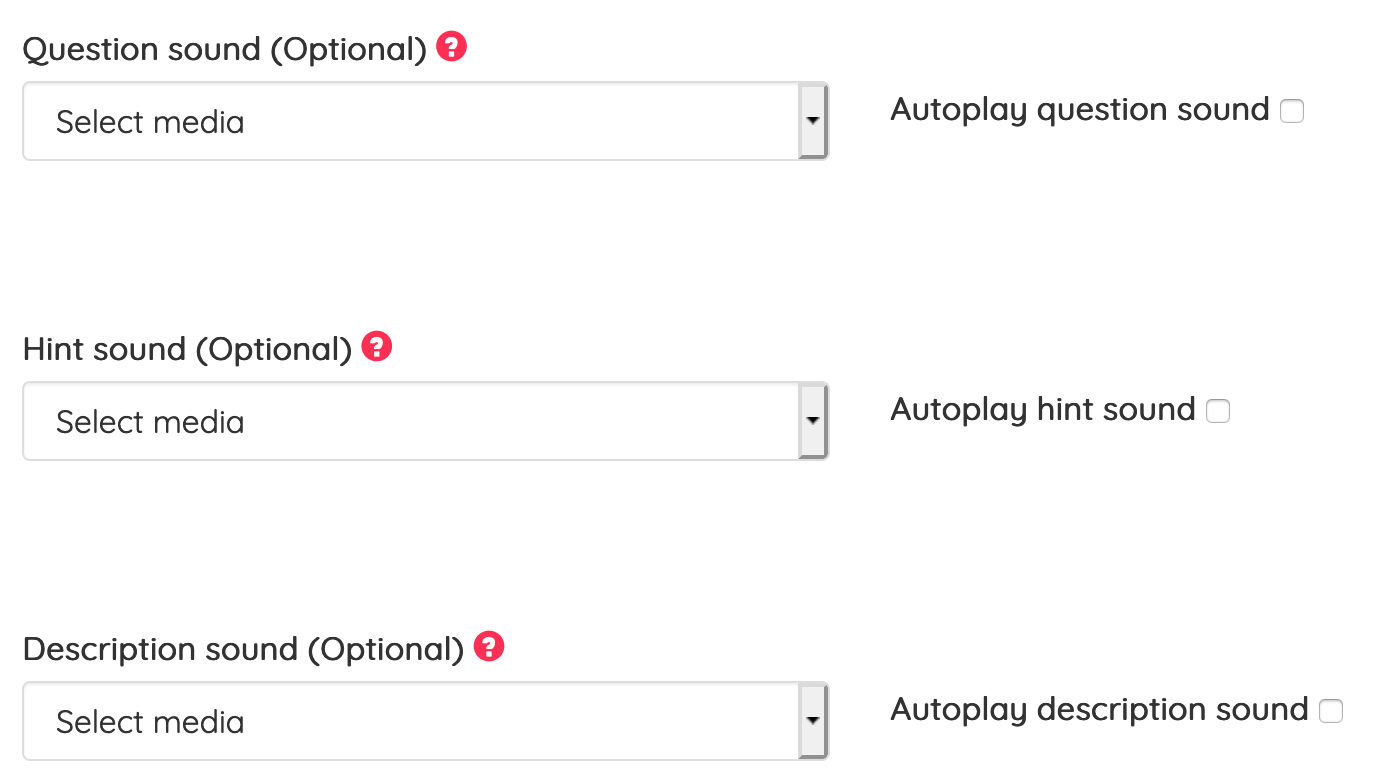Image resolution: width=1376 pixels, height=782 pixels.
Task: Click the "Question sound (Optional)" field label
Action: tap(225, 49)
